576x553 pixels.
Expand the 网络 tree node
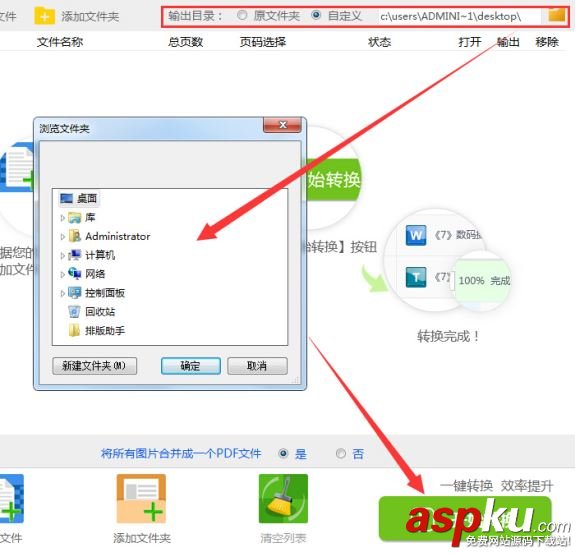tap(62, 274)
